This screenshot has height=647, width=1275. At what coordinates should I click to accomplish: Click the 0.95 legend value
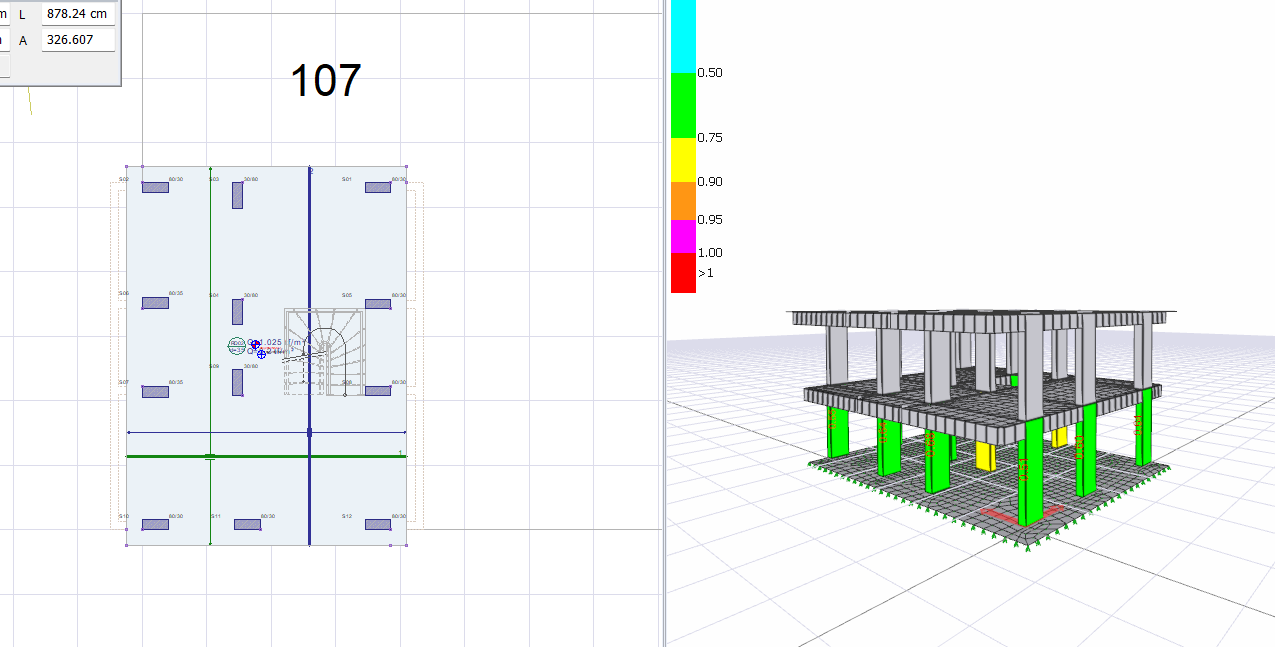(710, 220)
